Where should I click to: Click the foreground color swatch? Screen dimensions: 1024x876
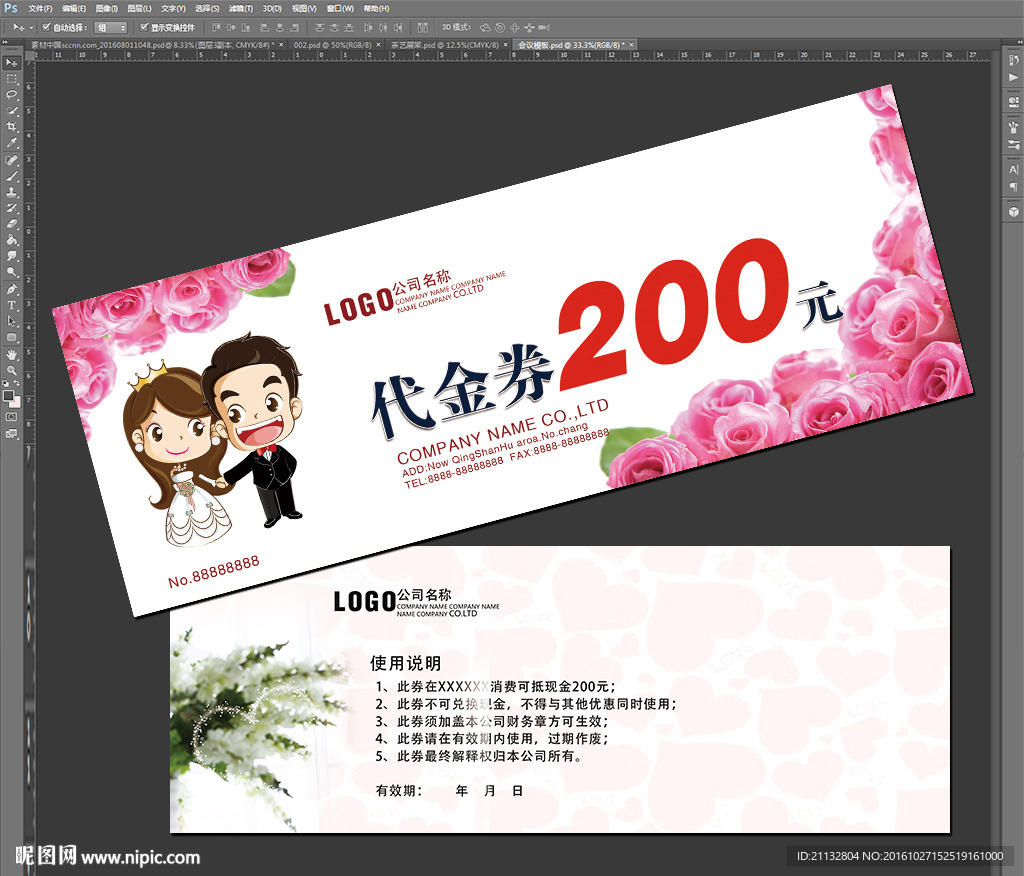(x=8, y=394)
